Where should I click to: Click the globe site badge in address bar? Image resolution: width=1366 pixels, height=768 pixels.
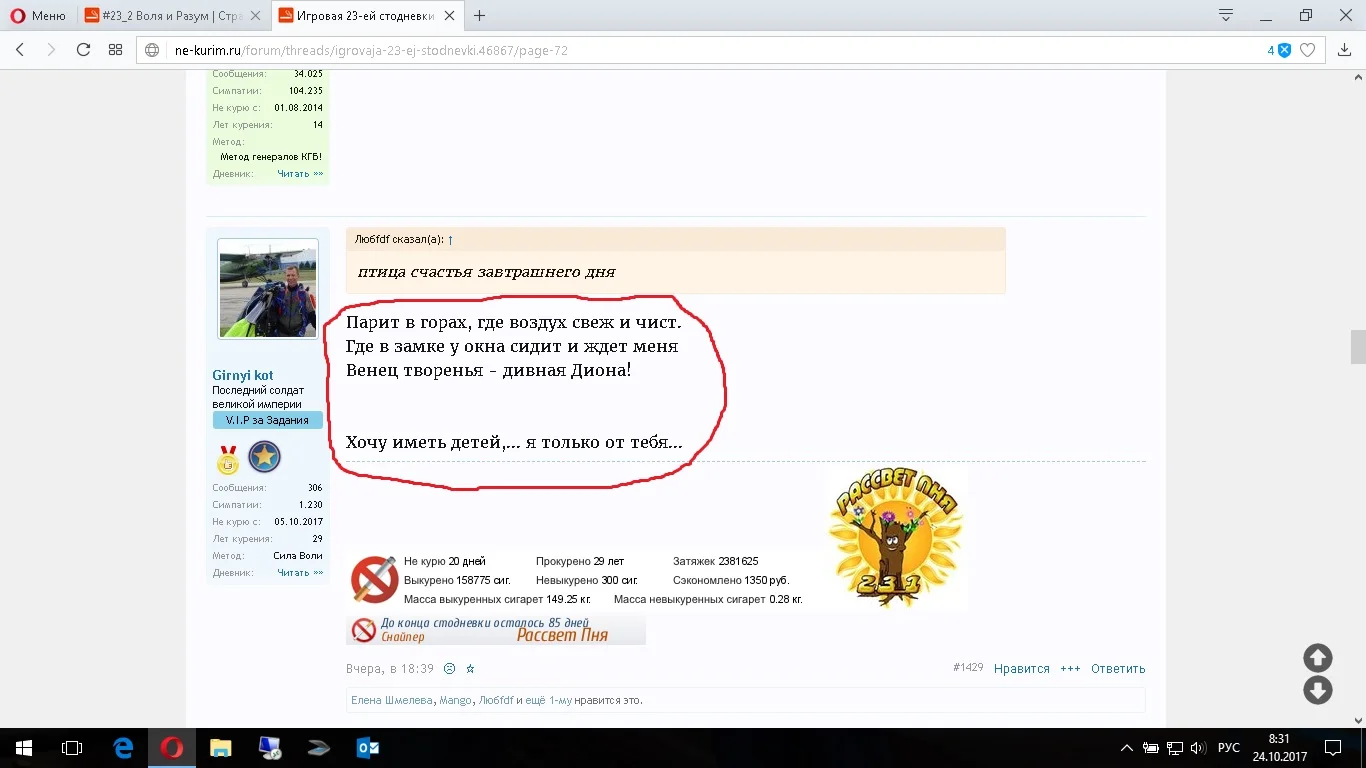point(150,50)
